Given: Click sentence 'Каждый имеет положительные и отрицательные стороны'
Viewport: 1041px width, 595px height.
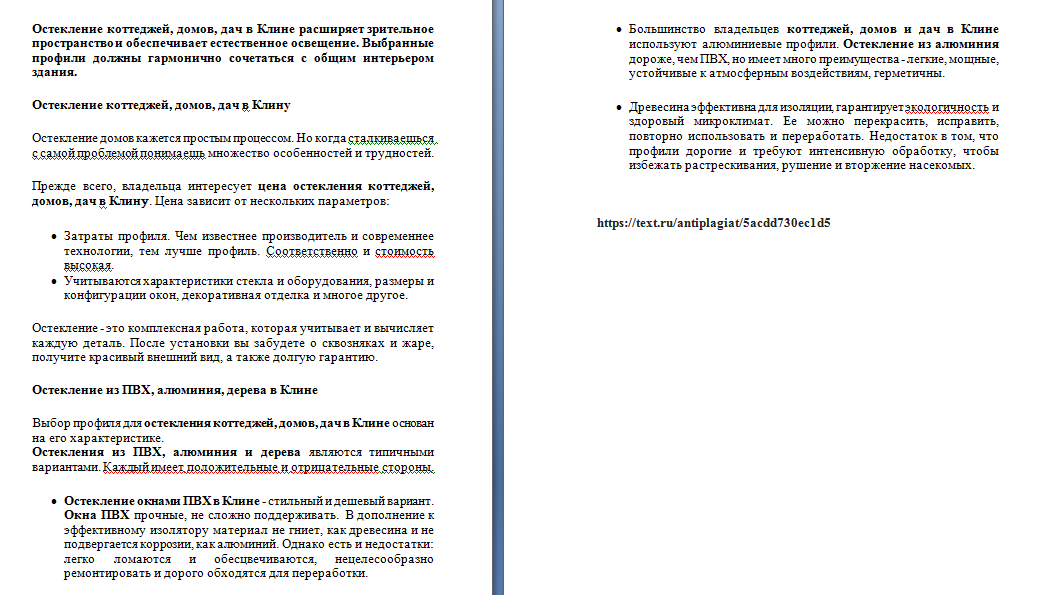Looking at the screenshot, I should click(268, 468).
